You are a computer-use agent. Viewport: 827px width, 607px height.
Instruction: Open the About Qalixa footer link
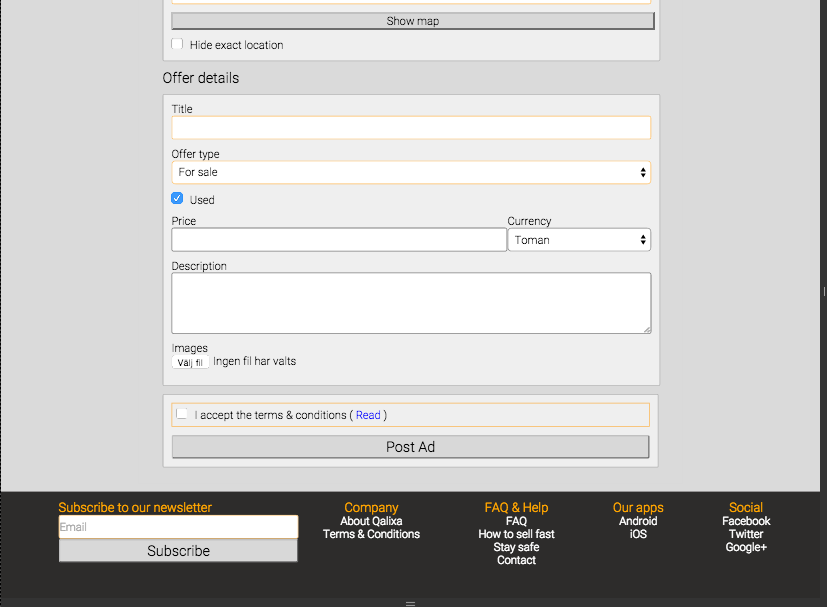tap(371, 521)
